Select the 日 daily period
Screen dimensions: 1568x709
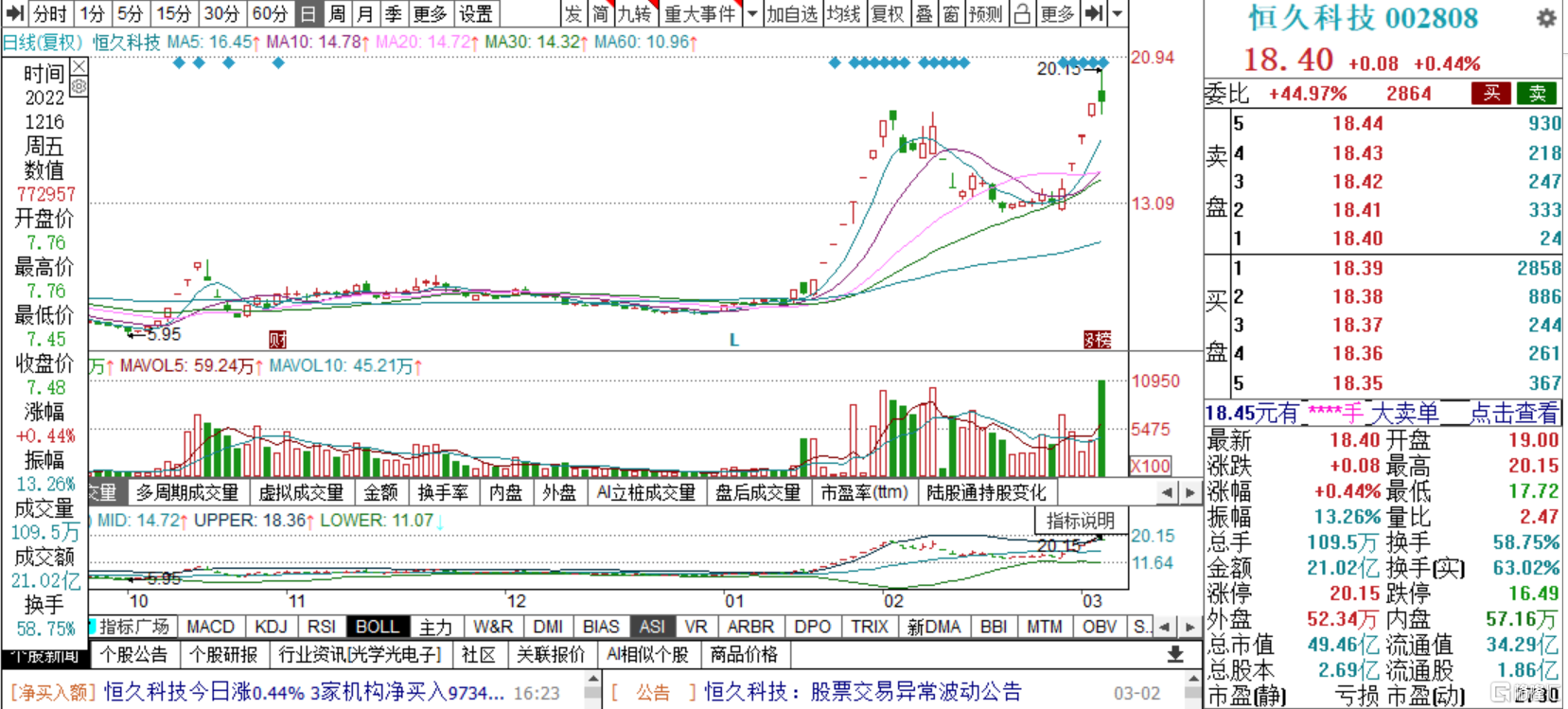[308, 13]
